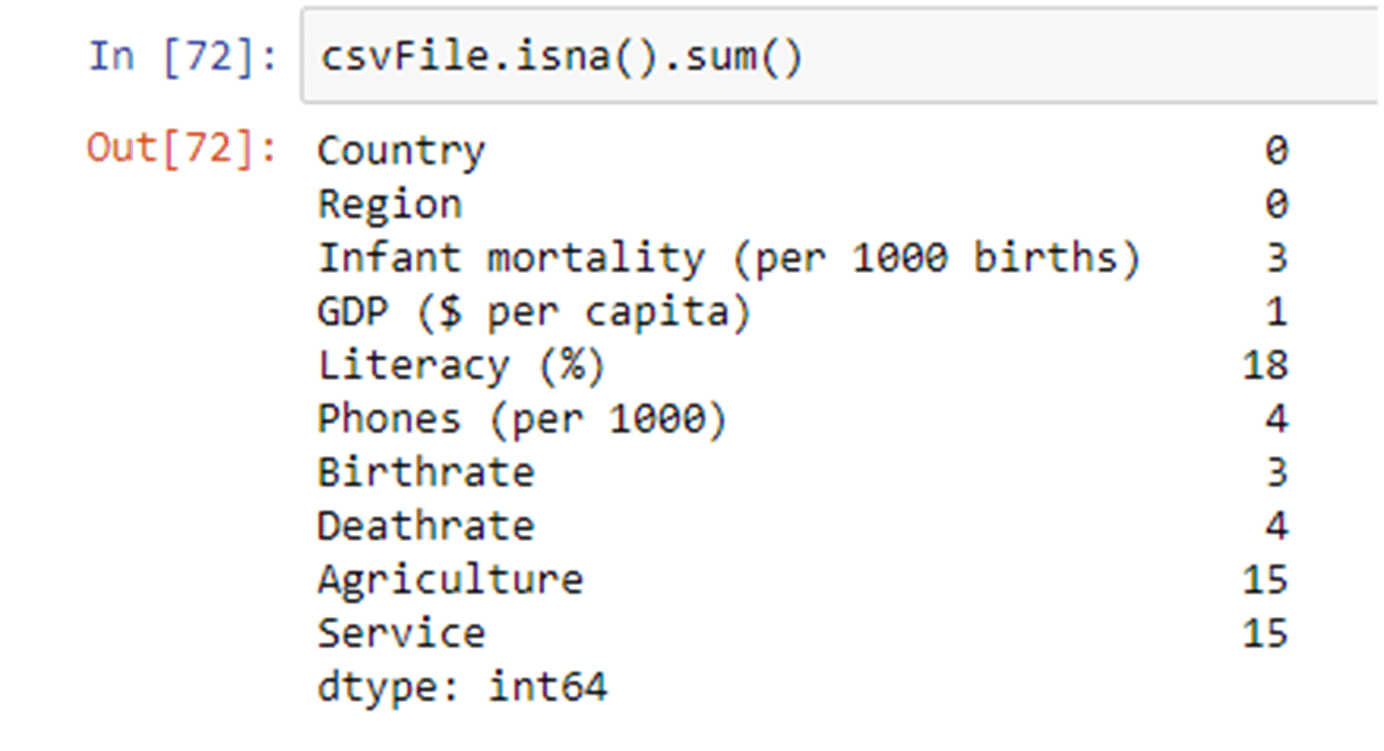Select the GDP ($ per capita) label
This screenshot has width=1384, height=751.
click(x=534, y=313)
